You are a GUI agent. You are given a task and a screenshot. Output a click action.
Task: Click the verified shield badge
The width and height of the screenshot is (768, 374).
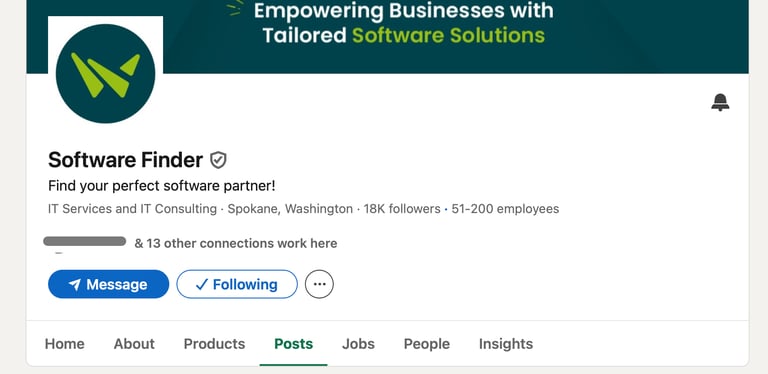click(x=218, y=160)
